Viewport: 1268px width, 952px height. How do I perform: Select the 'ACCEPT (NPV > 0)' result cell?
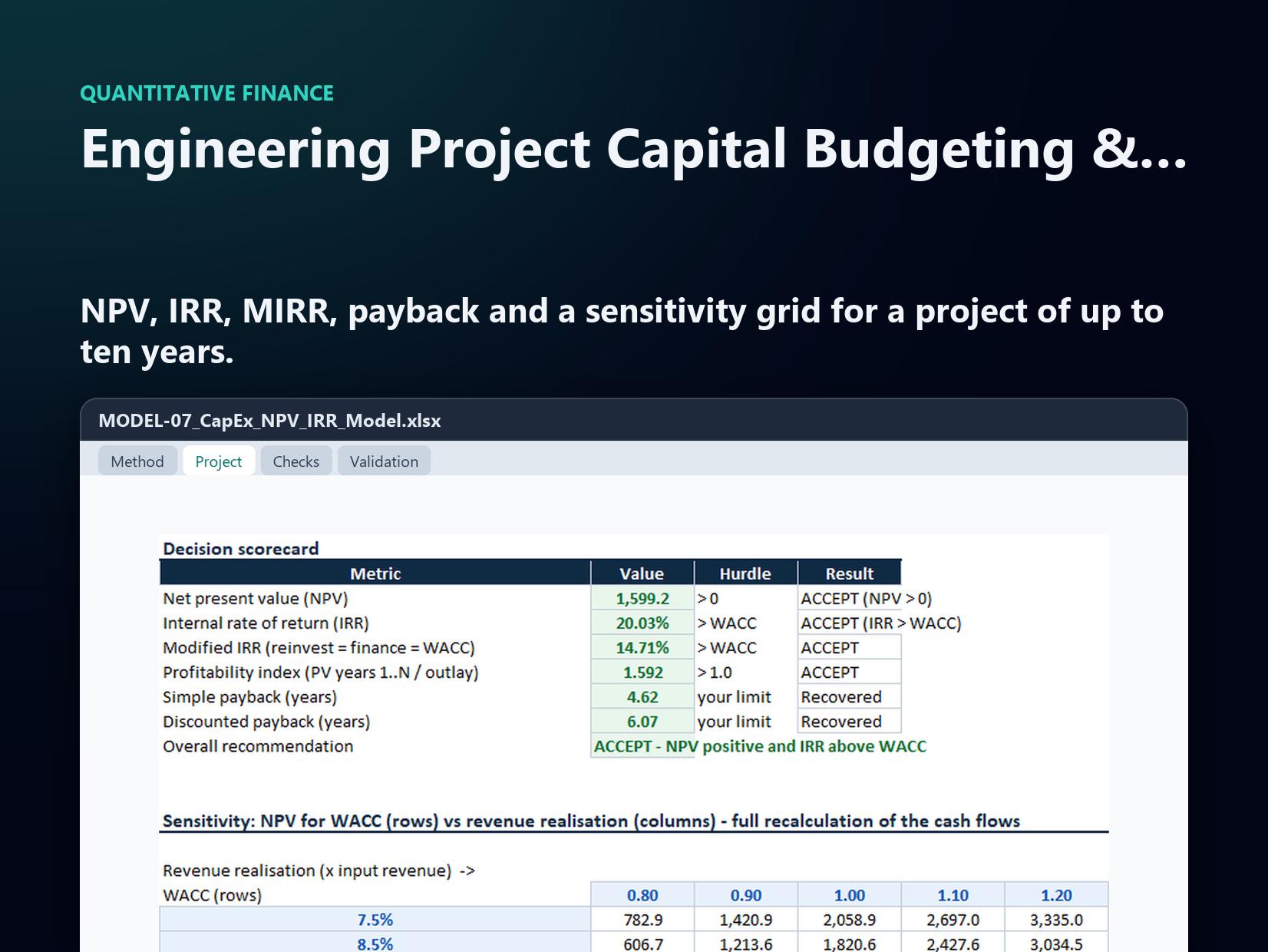866,598
